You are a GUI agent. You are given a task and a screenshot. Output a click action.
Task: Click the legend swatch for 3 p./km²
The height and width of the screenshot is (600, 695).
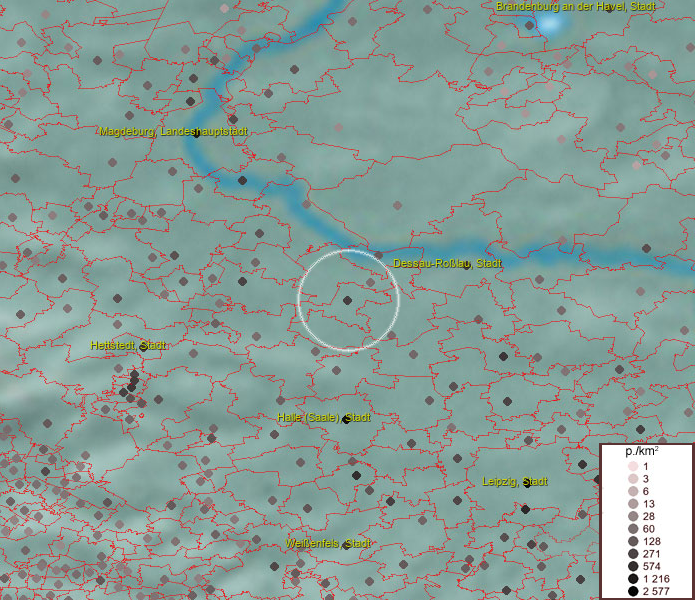pyautogui.click(x=633, y=479)
